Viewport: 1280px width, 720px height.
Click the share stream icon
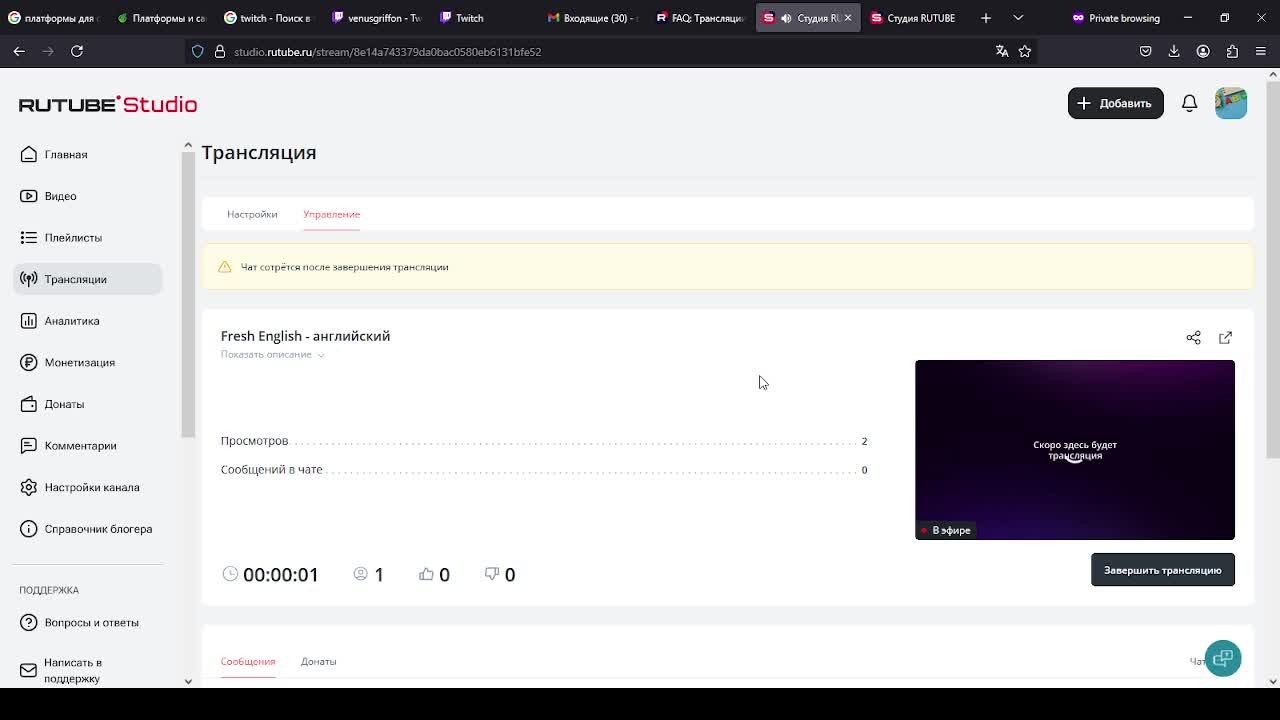pyautogui.click(x=1193, y=338)
